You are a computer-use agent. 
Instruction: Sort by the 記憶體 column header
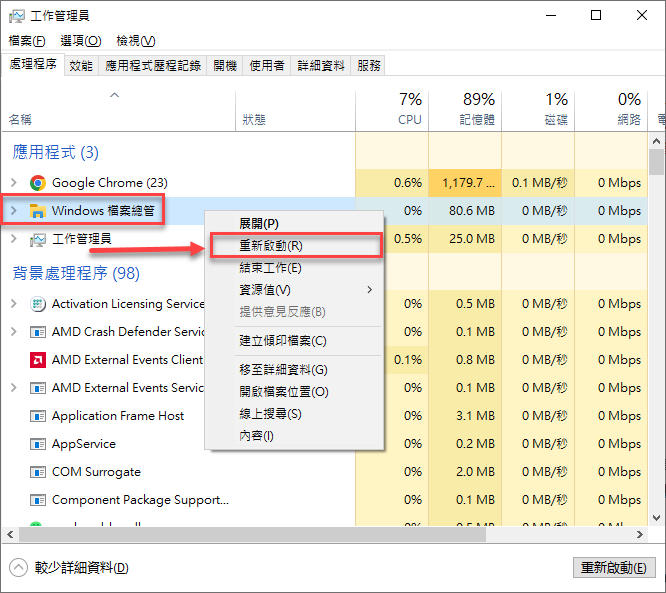(x=465, y=111)
